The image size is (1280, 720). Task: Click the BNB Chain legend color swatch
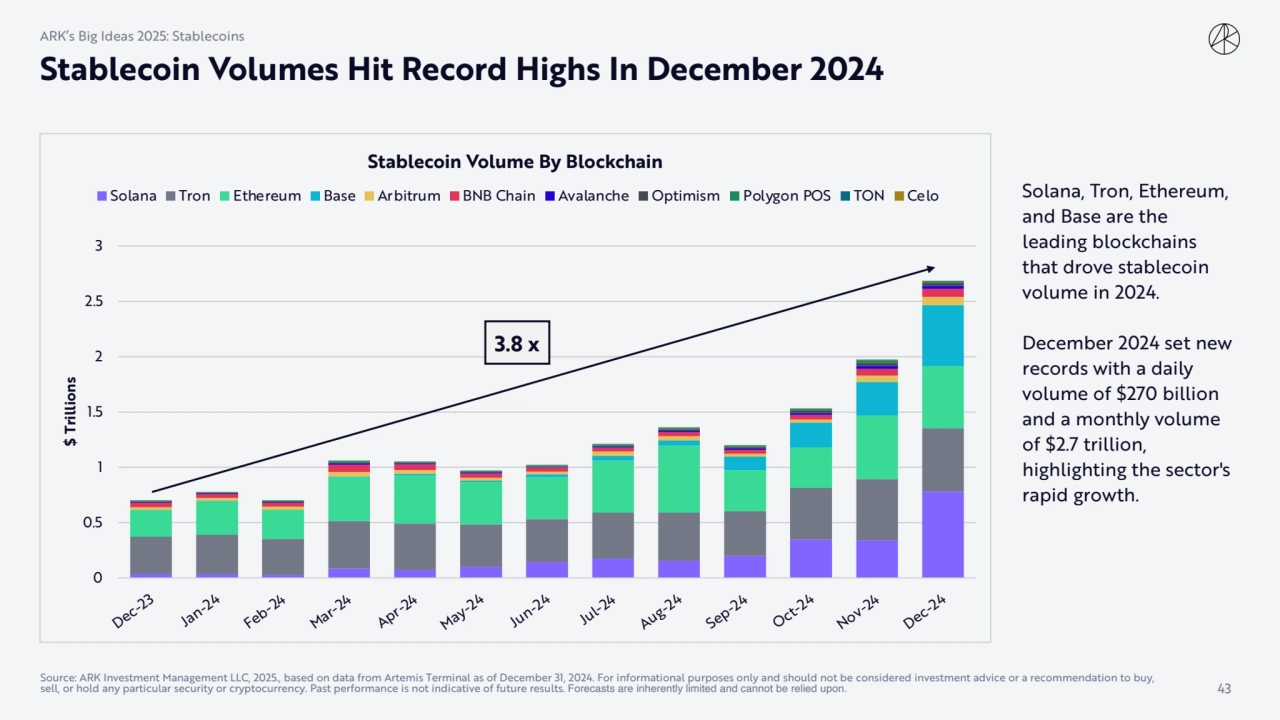coord(454,196)
